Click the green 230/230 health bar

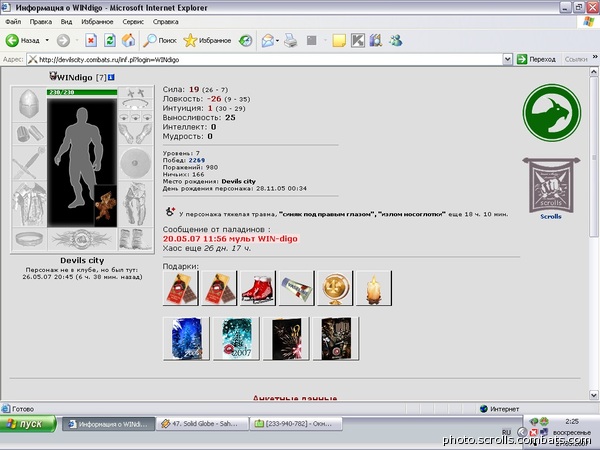click(x=82, y=92)
